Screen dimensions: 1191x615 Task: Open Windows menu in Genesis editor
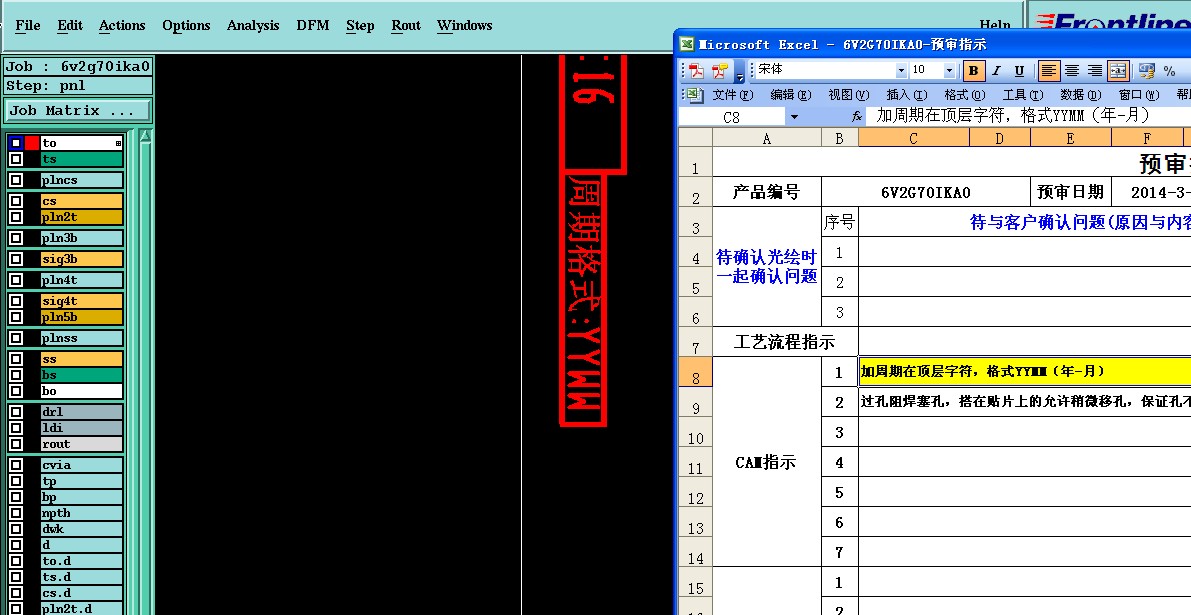pyautogui.click(x=465, y=25)
